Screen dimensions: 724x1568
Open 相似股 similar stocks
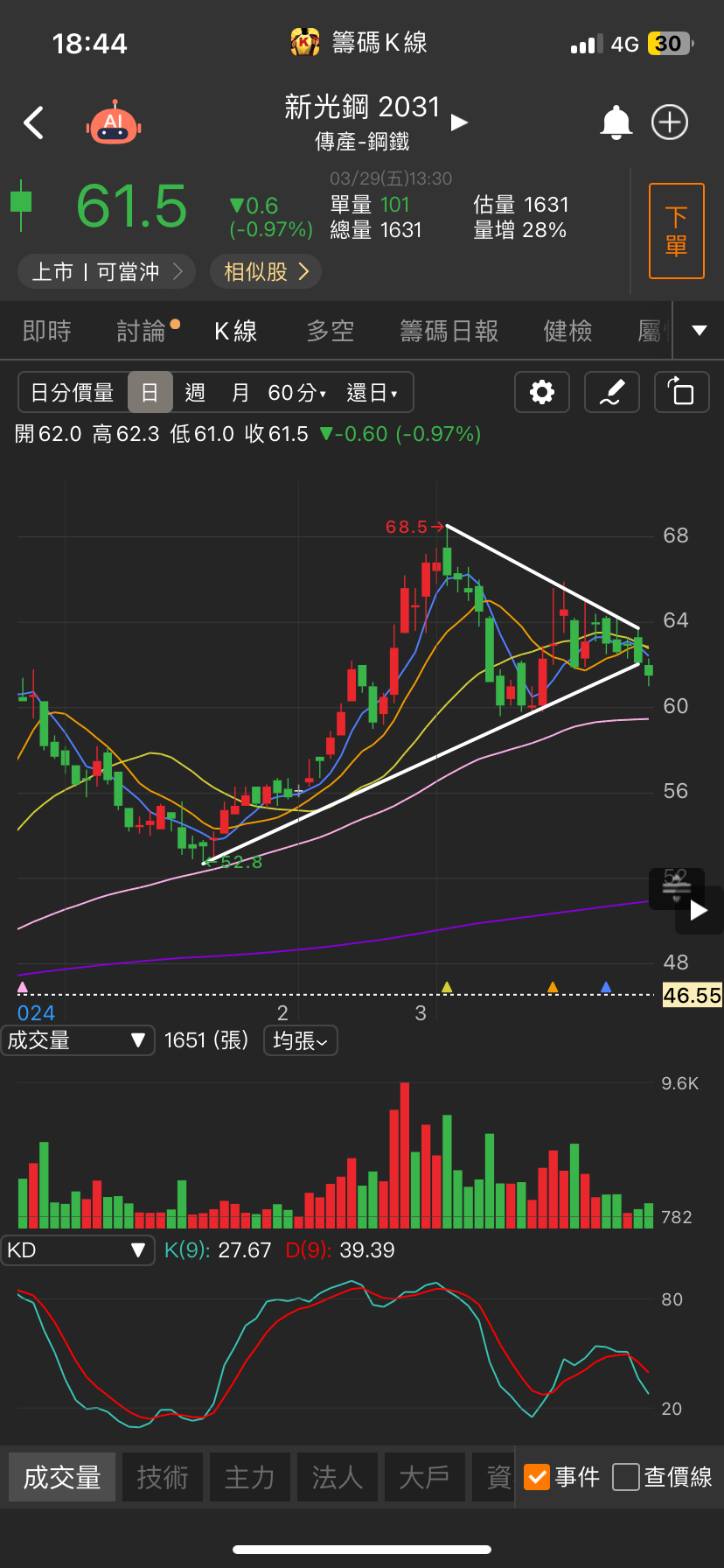(x=266, y=272)
